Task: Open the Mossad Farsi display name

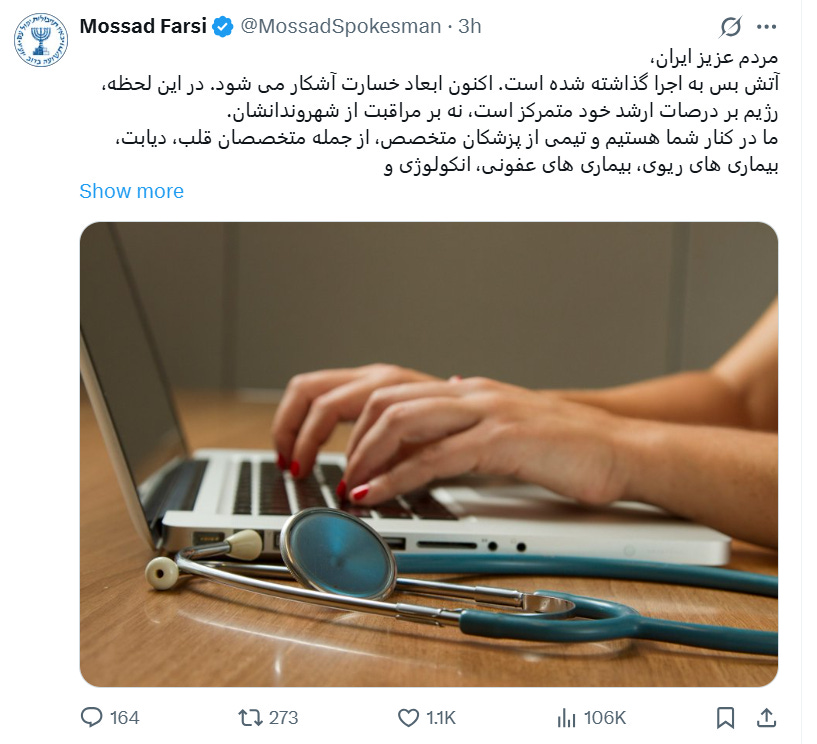Action: coord(143,26)
